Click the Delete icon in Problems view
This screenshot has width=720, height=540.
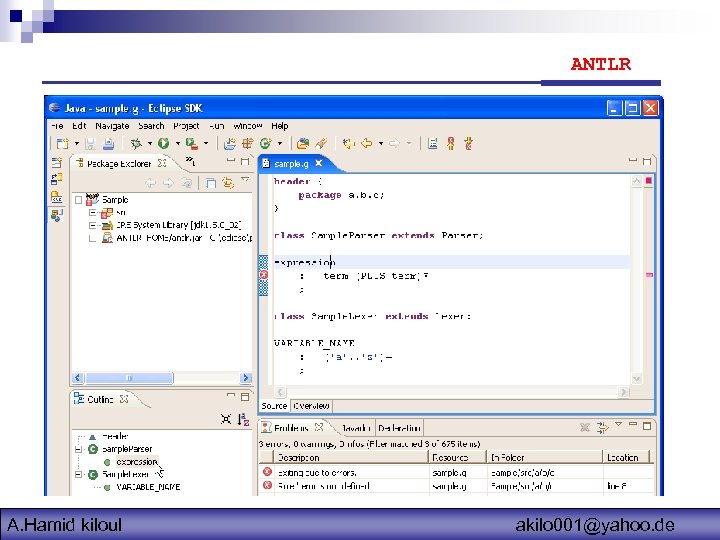tap(585, 428)
